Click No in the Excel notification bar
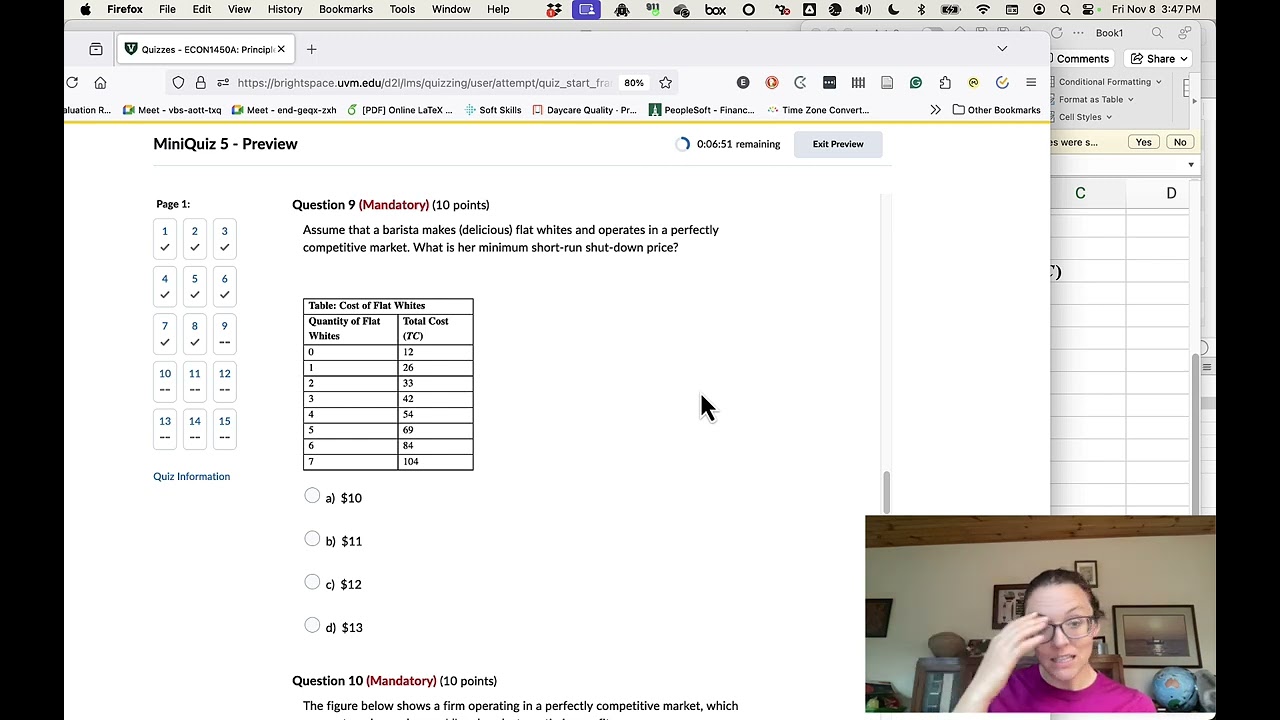 pos(1180,142)
